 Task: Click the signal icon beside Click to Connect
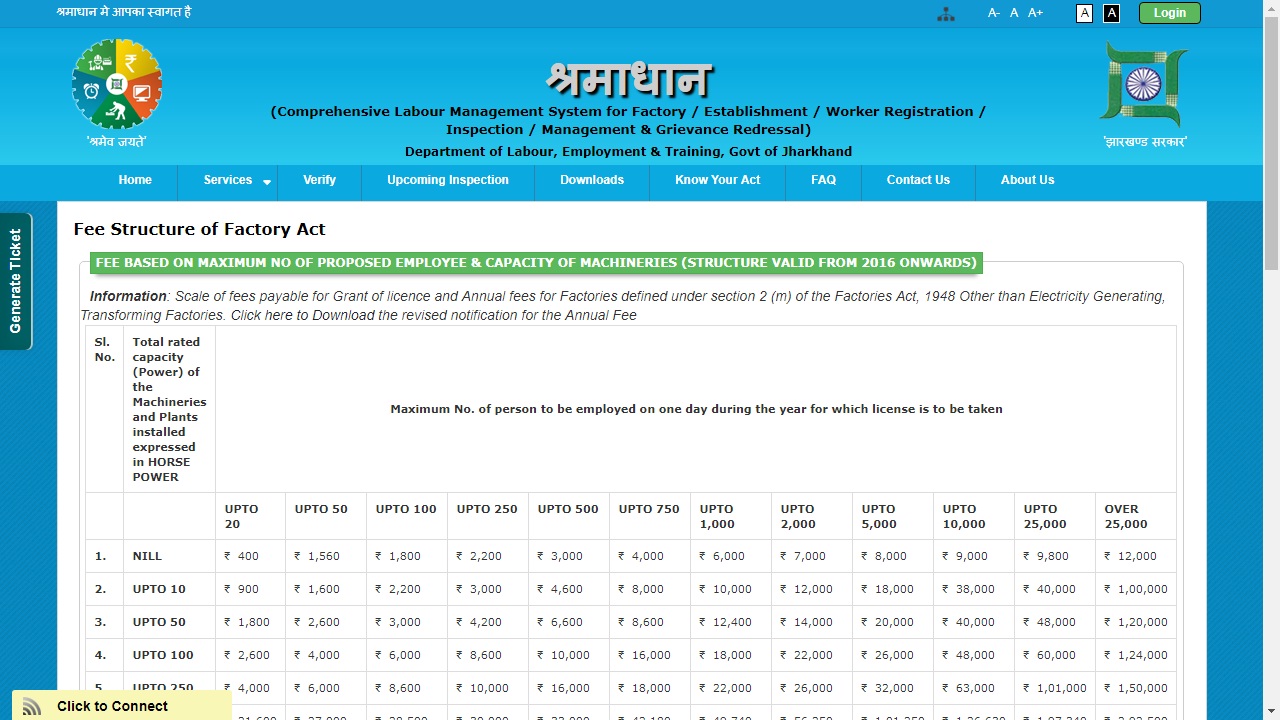[x=31, y=706]
